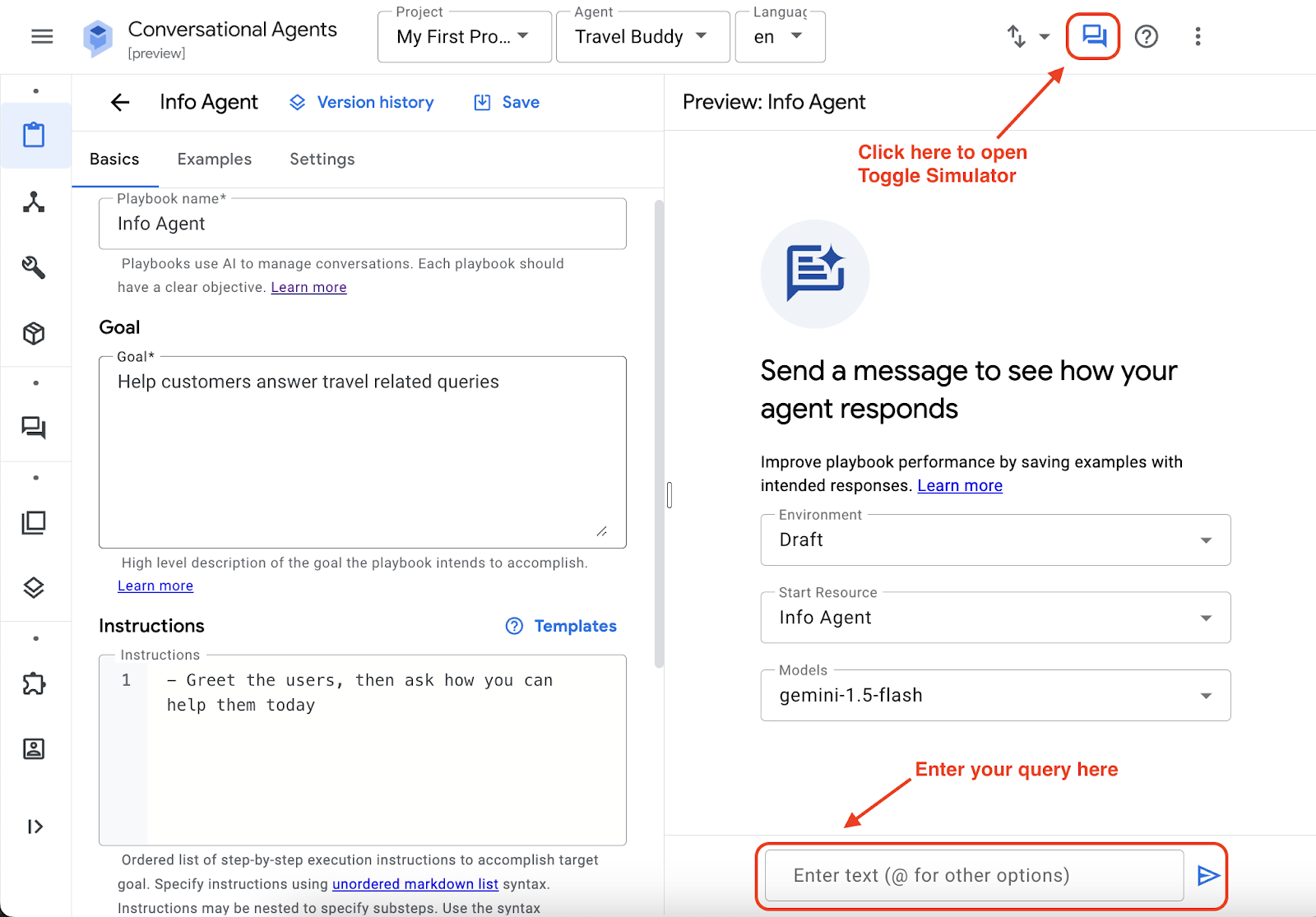Viewport: 1316px width, 917px height.
Task: Open the three-dot more options menu
Action: [1198, 36]
